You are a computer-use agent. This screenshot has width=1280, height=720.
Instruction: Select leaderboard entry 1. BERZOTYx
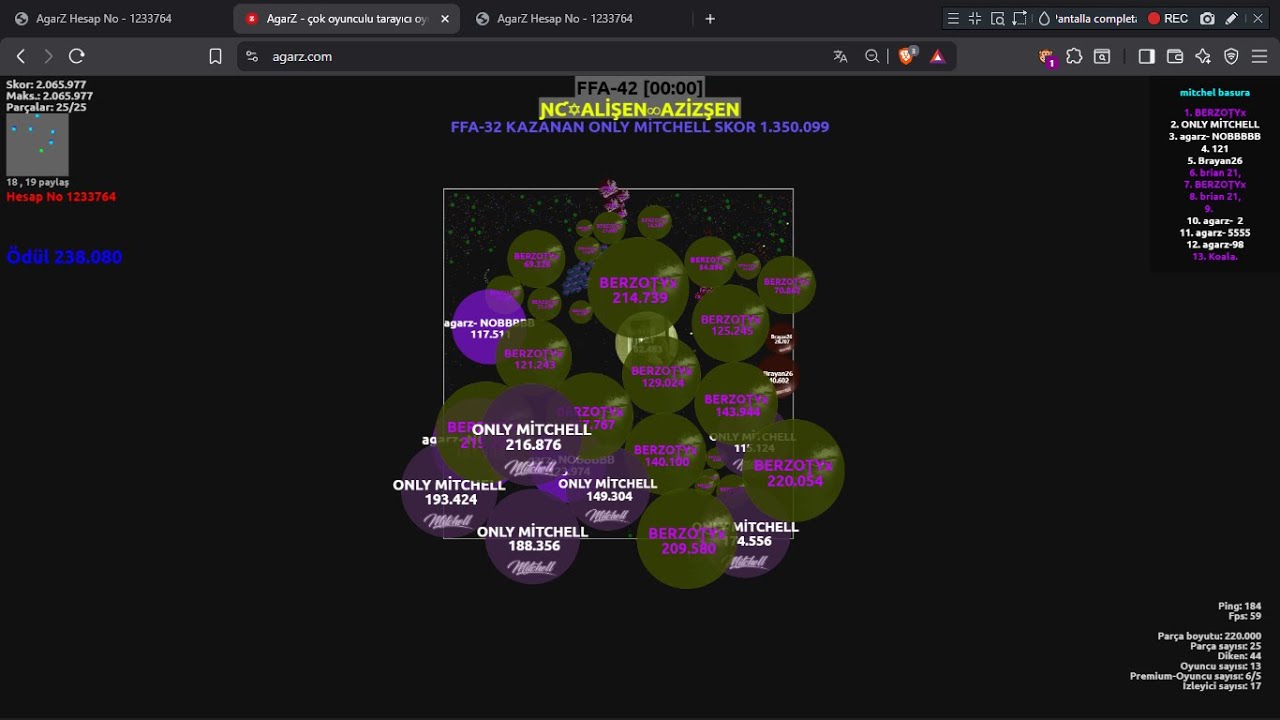coord(1215,113)
